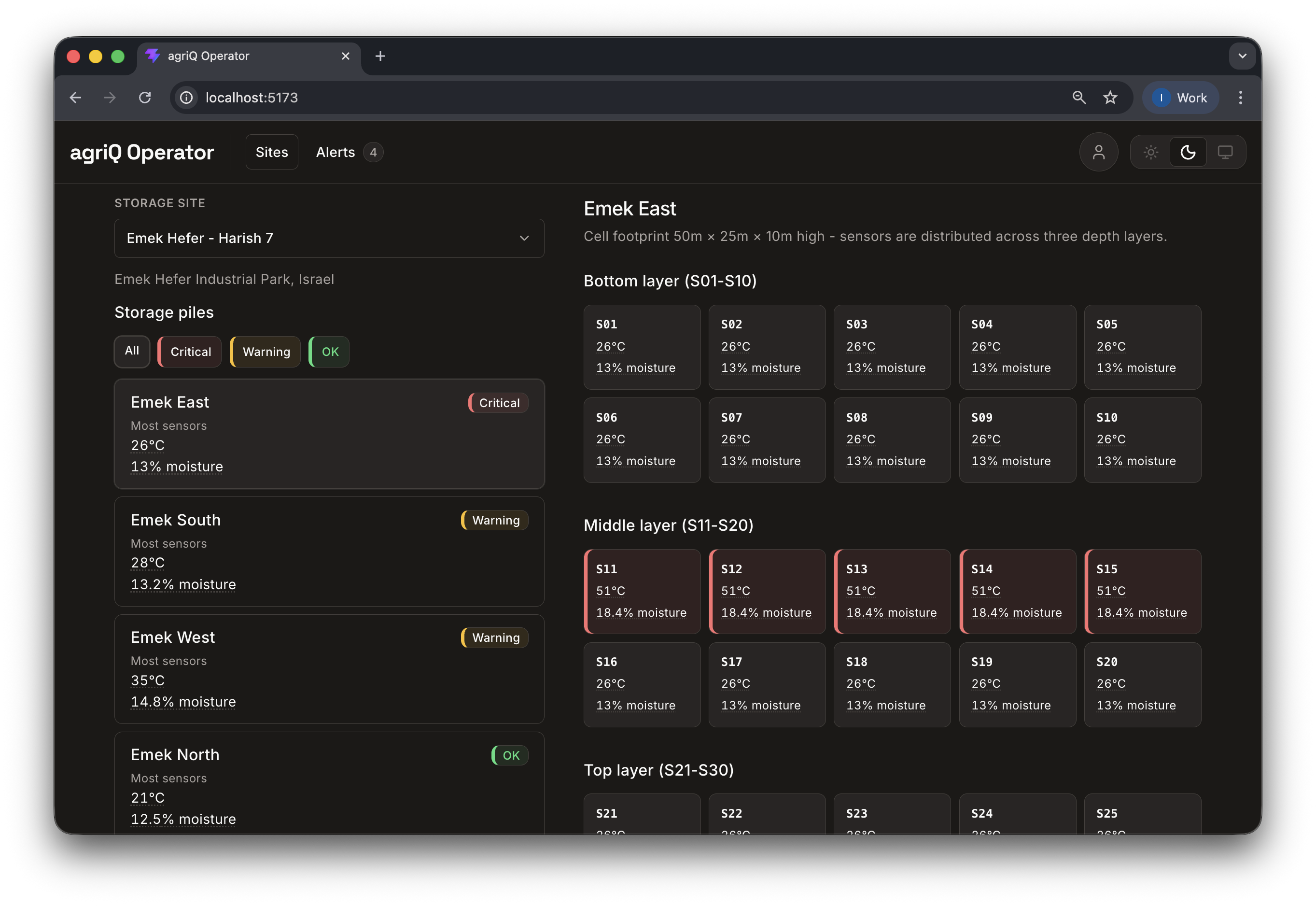Select critical sensor S13 at 51°C

tap(892, 591)
